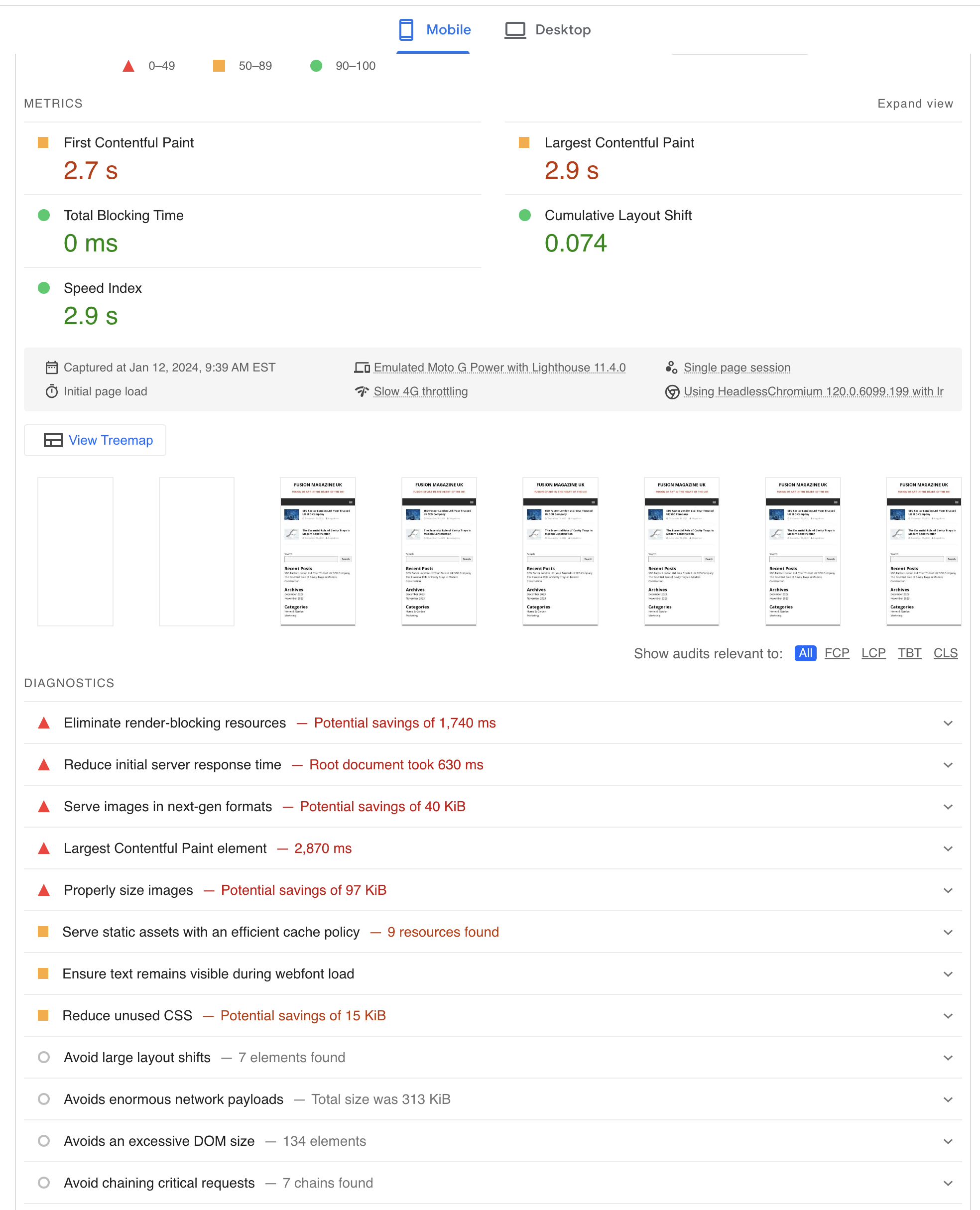The height and width of the screenshot is (1210, 980).
Task: Click red triangle icon for Eliminate render-blocking resources
Action: tap(43, 723)
